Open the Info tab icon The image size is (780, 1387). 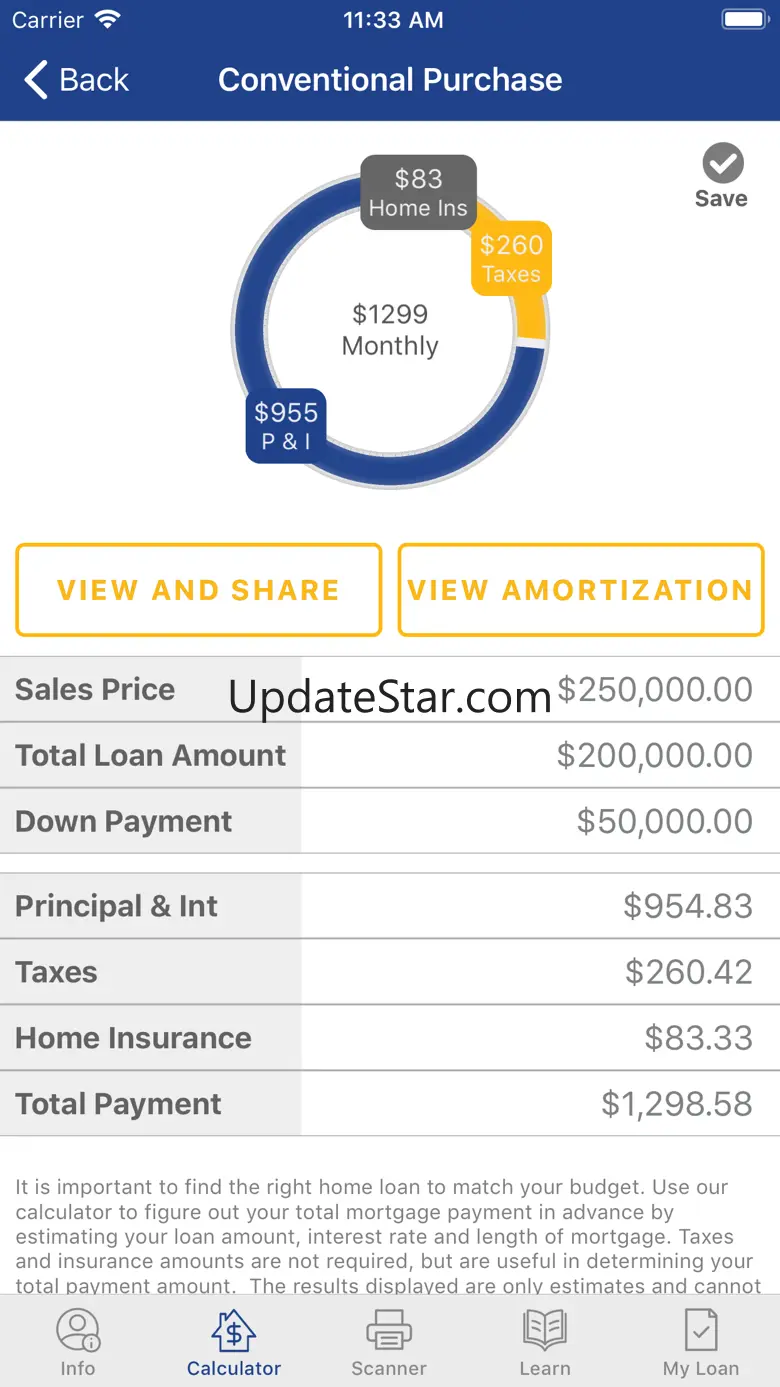(77, 1331)
